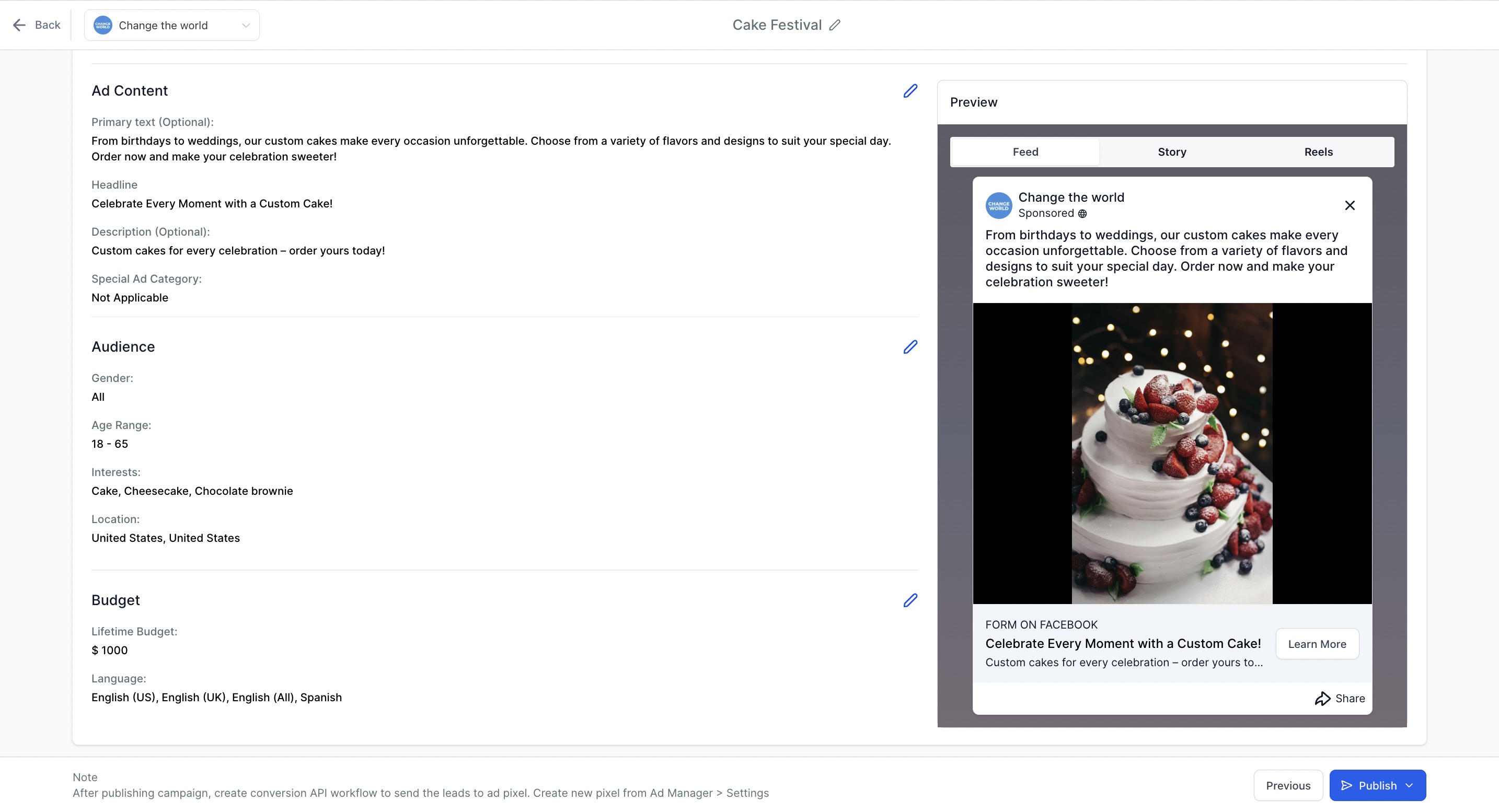Click the ad headline in preview card
This screenshot has width=1499, height=812.
coord(1123,643)
